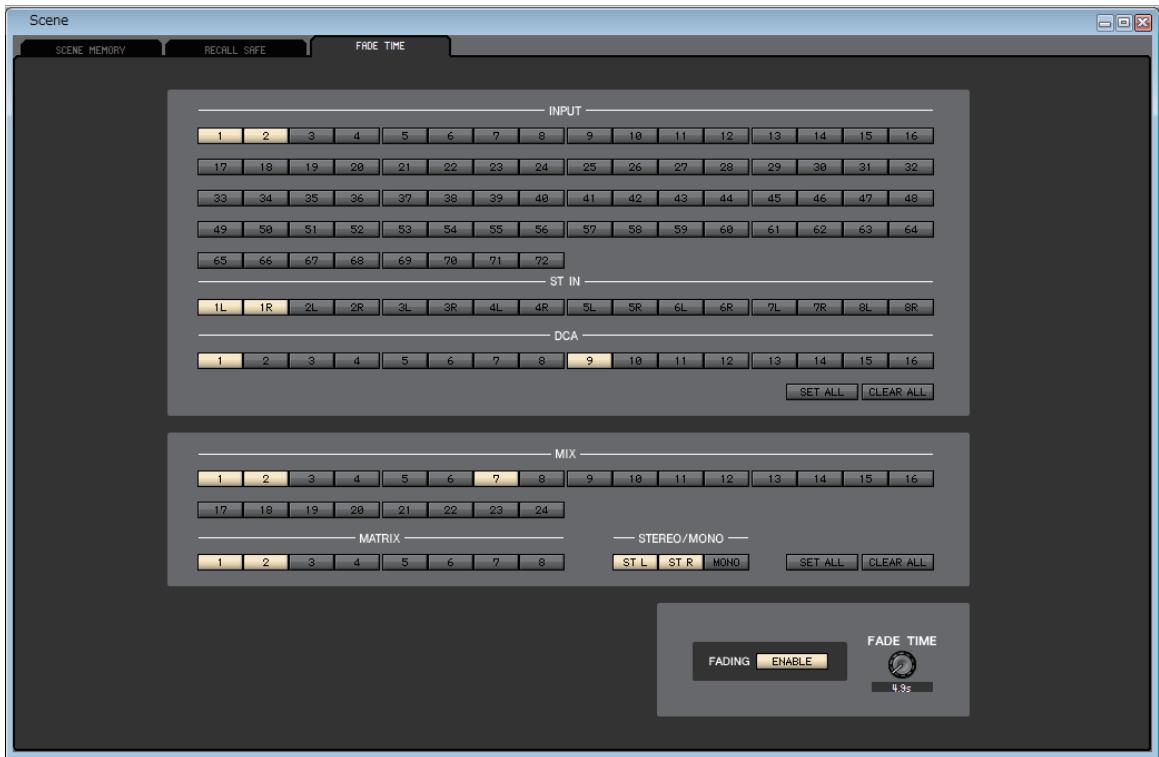
Task: Enable fade for INPUT channel 8
Action: (x=542, y=136)
